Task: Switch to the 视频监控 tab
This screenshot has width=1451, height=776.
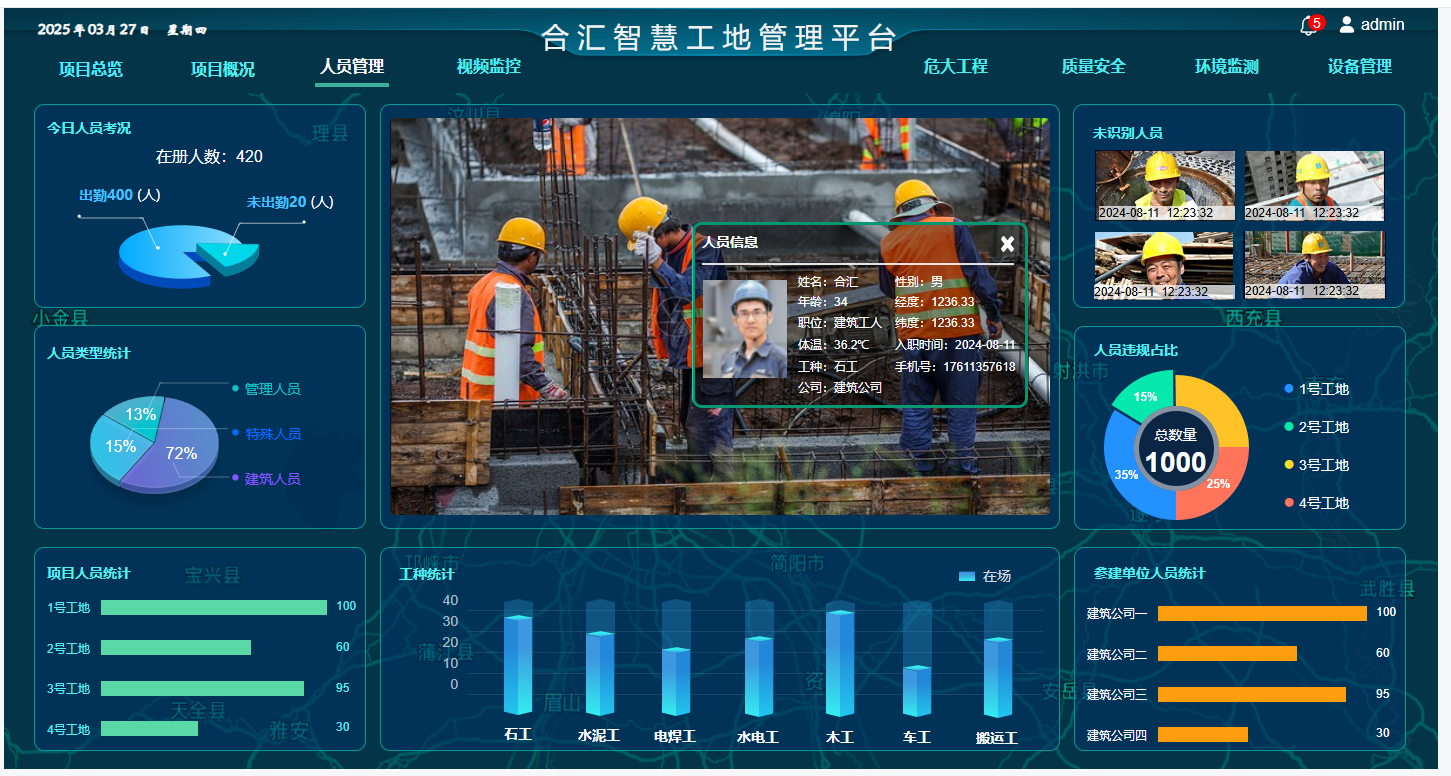Action: coord(488,67)
